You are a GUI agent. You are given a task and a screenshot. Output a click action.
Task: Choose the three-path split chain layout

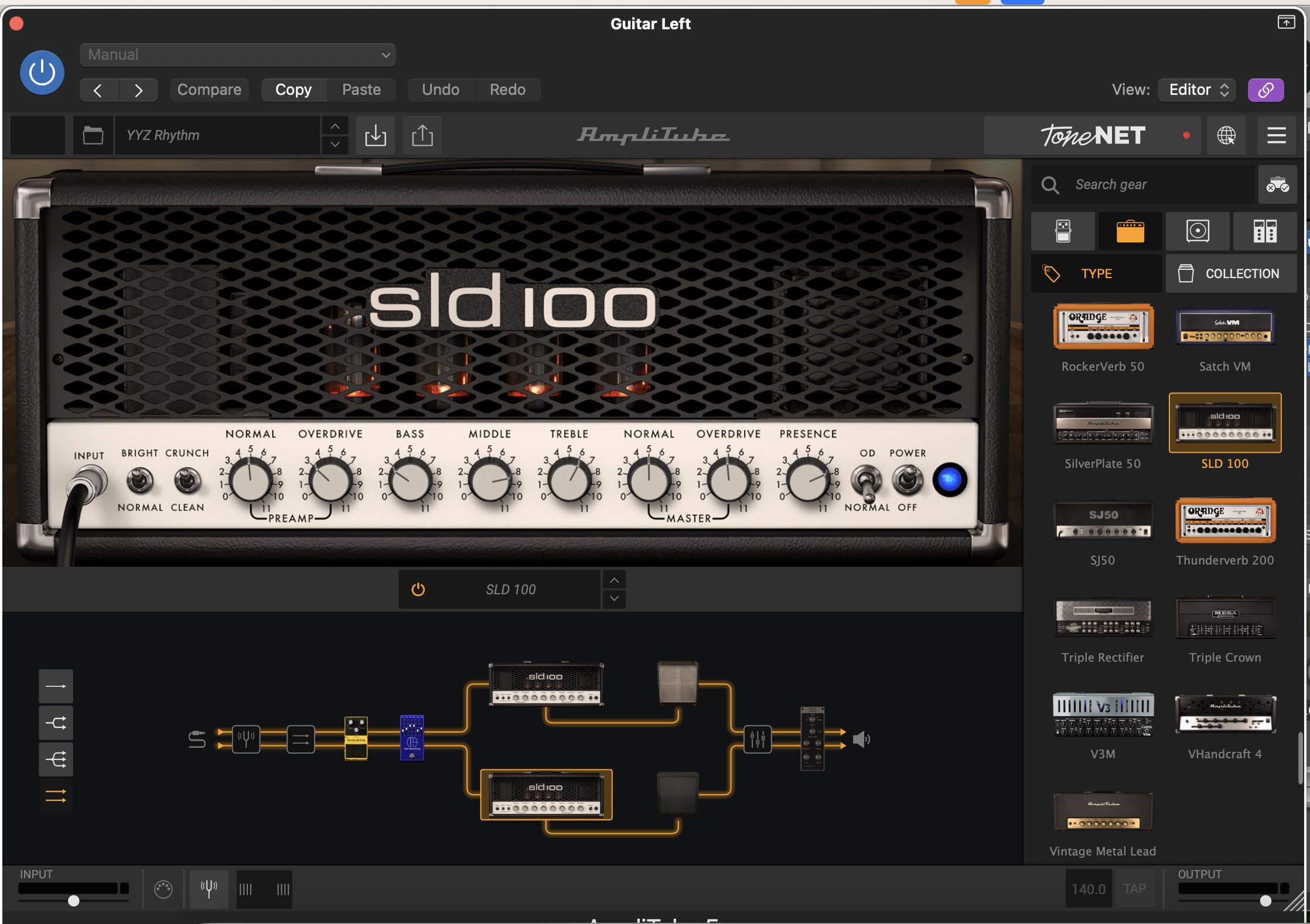56,759
